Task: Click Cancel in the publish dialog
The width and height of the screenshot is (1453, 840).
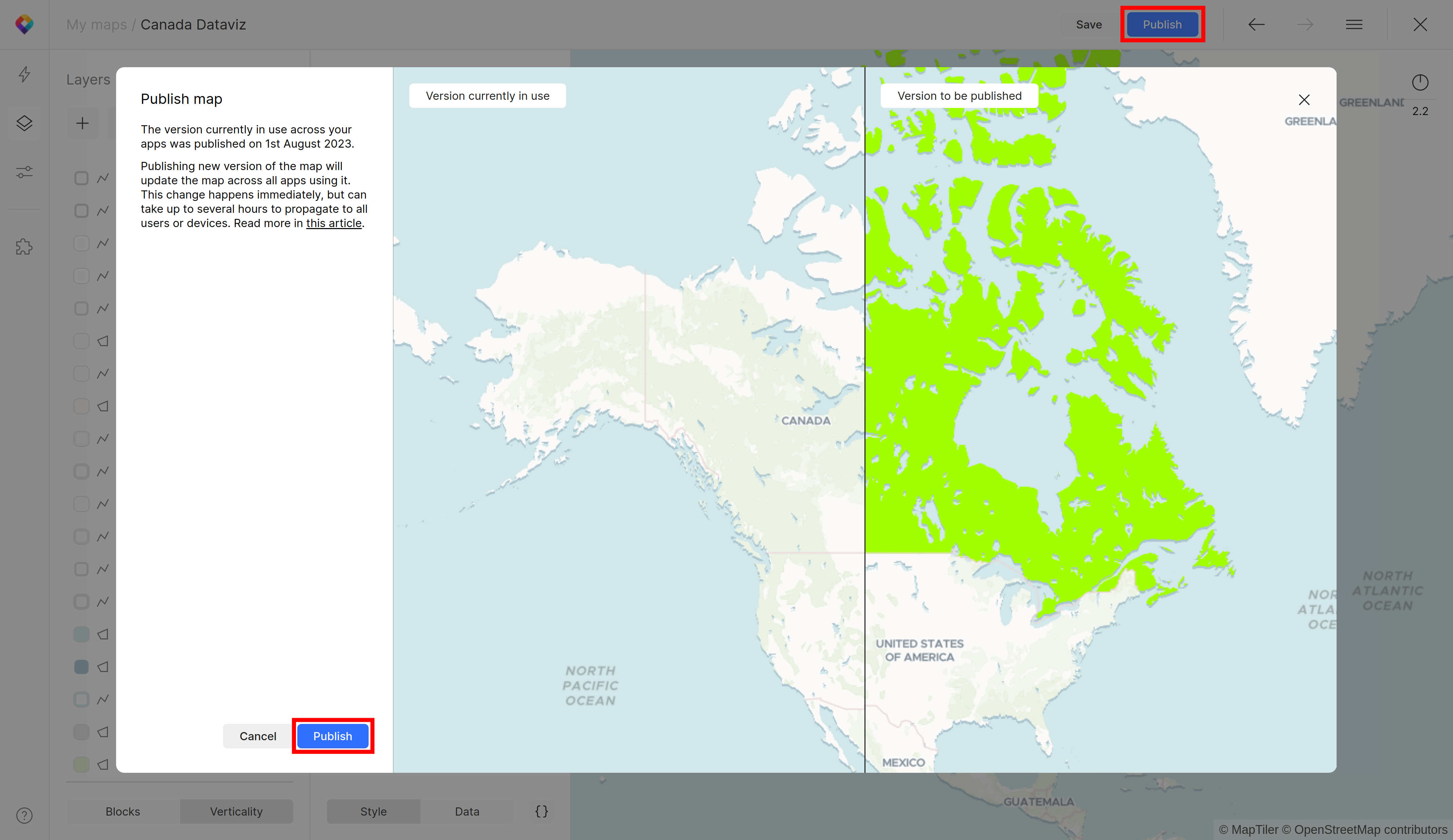Action: pos(258,736)
